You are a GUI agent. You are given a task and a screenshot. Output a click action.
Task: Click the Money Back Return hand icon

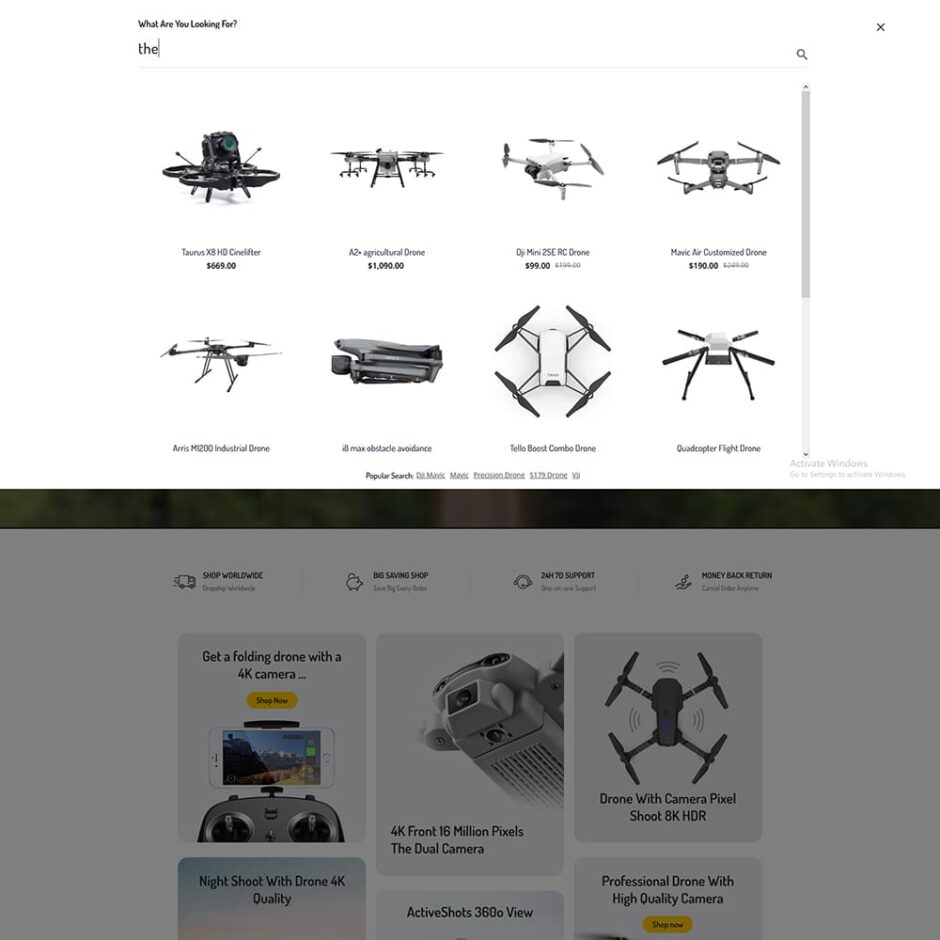683,582
